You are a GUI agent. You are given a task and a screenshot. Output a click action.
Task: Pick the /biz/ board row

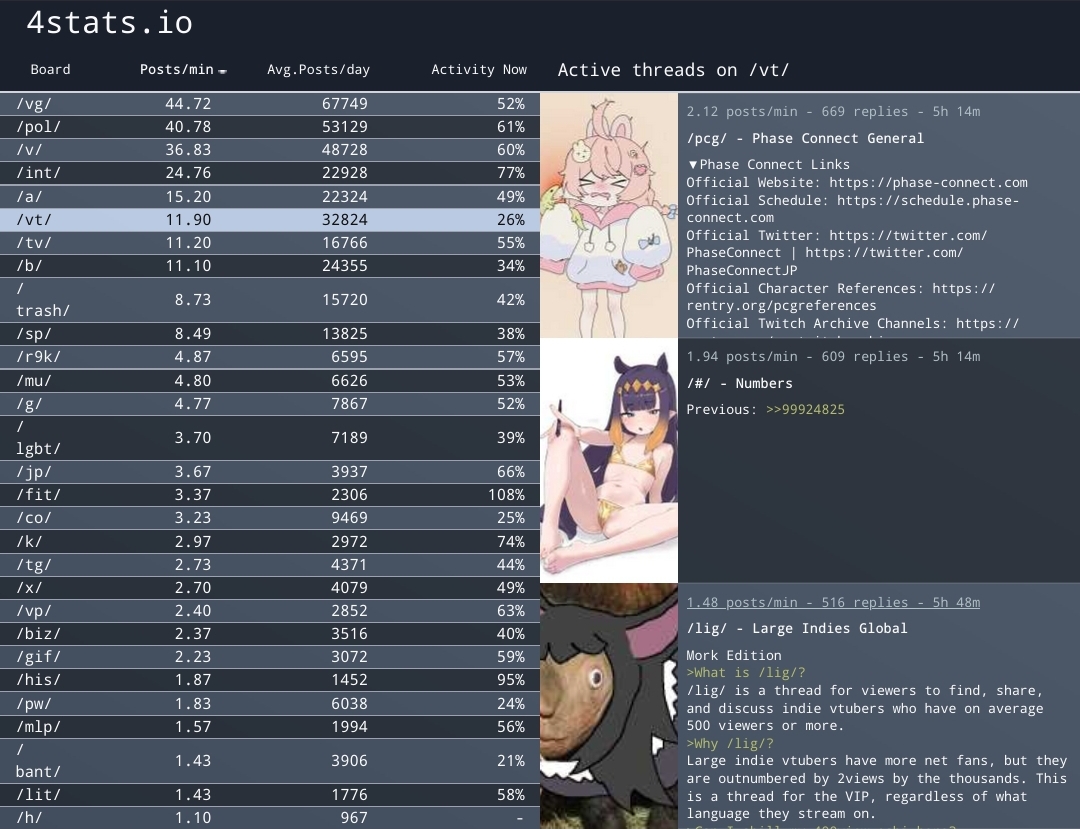[270, 634]
